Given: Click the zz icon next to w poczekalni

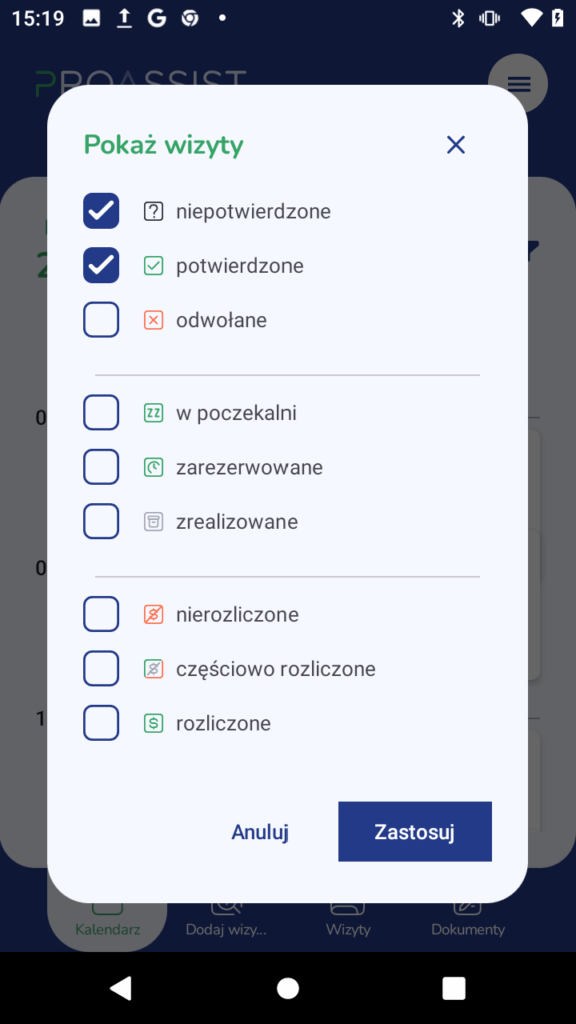Looking at the screenshot, I should point(153,413).
